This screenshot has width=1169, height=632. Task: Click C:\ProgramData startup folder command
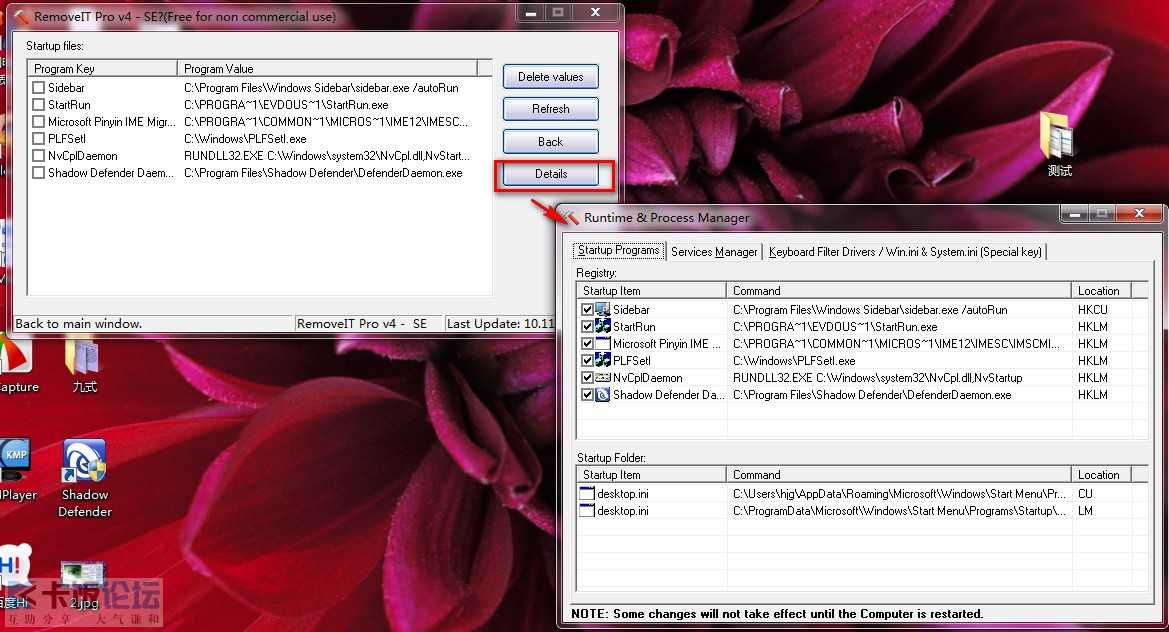899,511
